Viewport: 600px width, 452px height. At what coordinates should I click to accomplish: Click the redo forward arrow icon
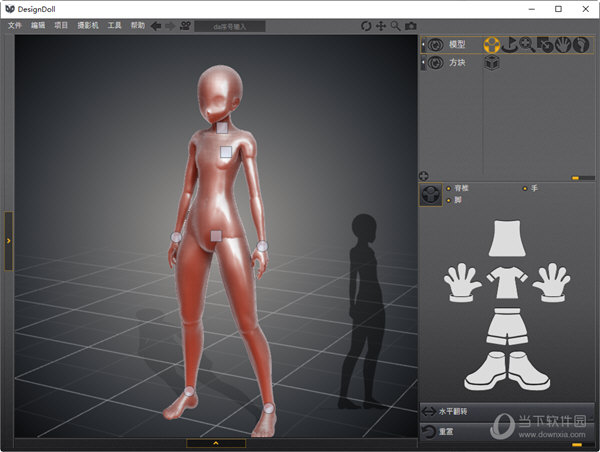point(170,26)
